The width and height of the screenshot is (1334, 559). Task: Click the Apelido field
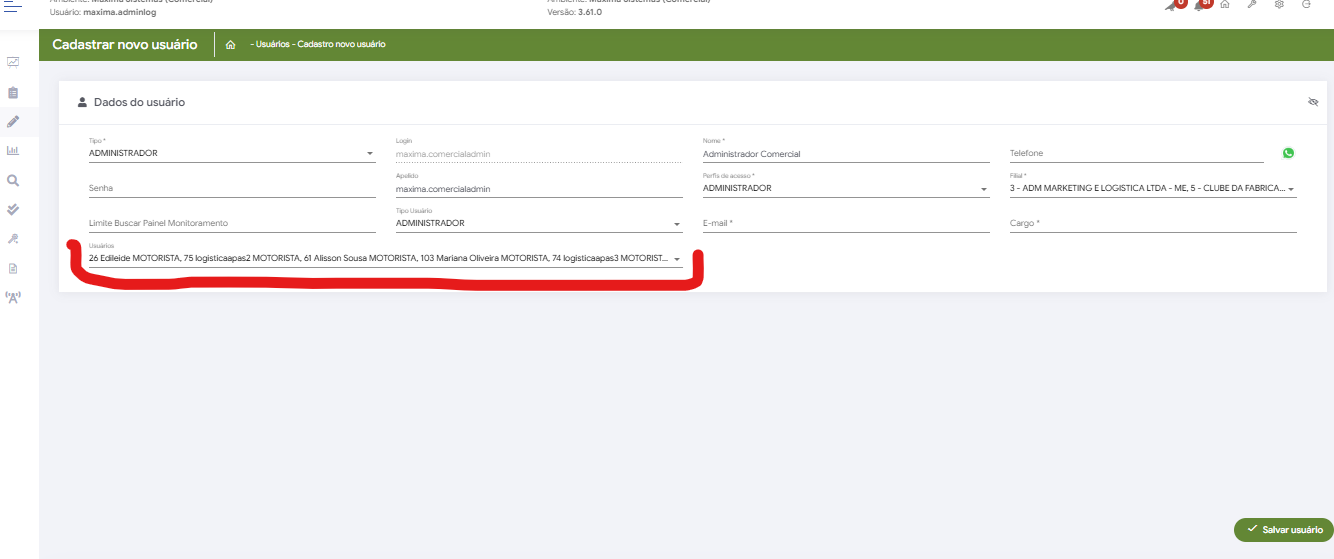point(539,188)
